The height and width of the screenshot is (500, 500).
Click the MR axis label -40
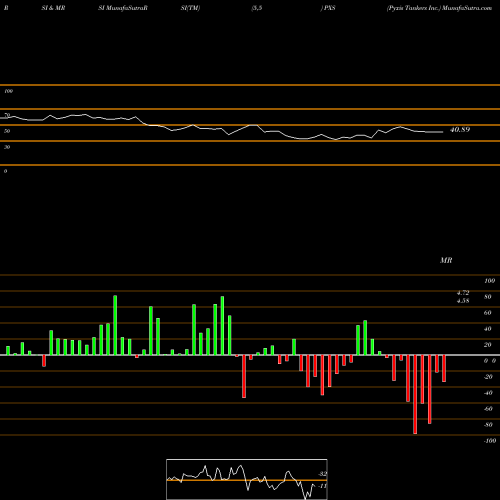[x=488, y=393]
